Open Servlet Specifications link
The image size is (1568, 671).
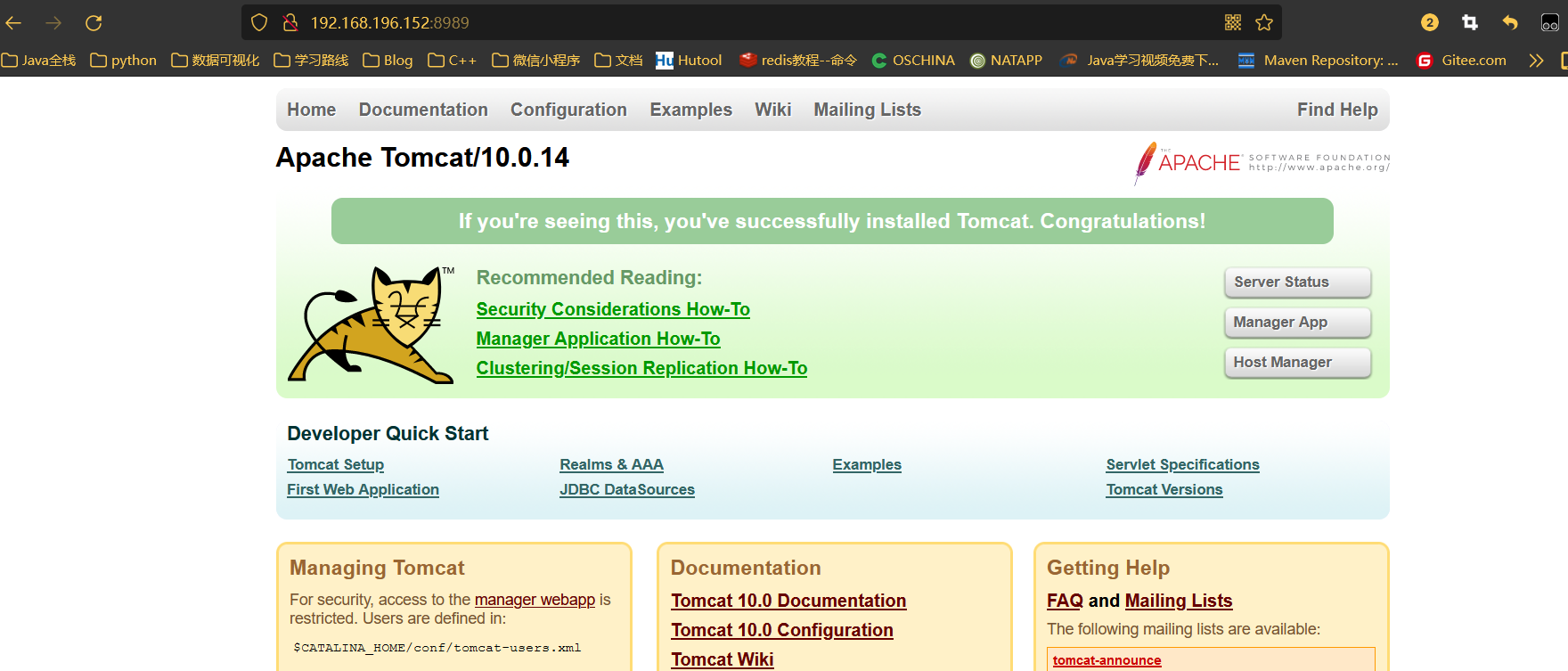click(1182, 464)
